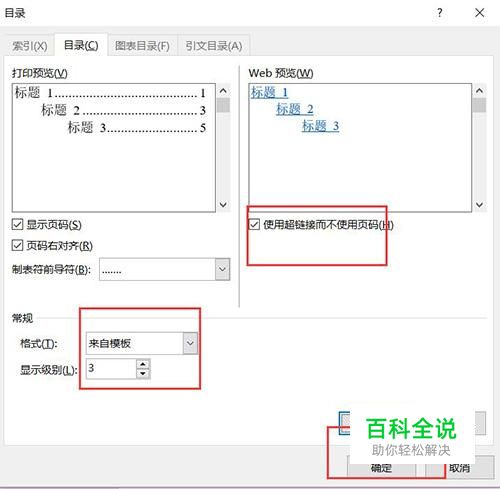Close the 目录 dialog
Image resolution: width=500 pixels, height=489 pixels.
click(480, 13)
